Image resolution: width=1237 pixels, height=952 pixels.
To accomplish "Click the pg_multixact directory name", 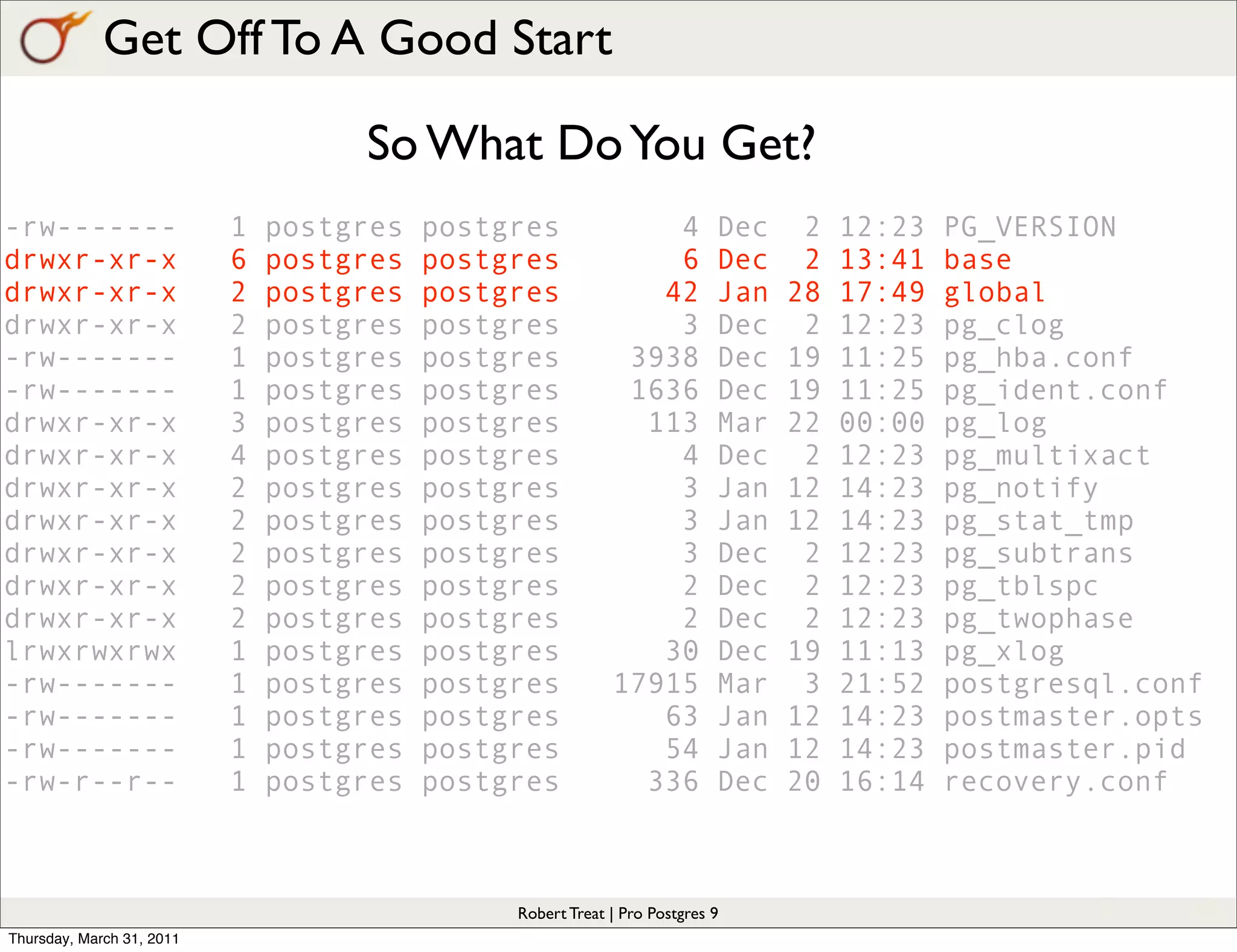I will click(1047, 456).
